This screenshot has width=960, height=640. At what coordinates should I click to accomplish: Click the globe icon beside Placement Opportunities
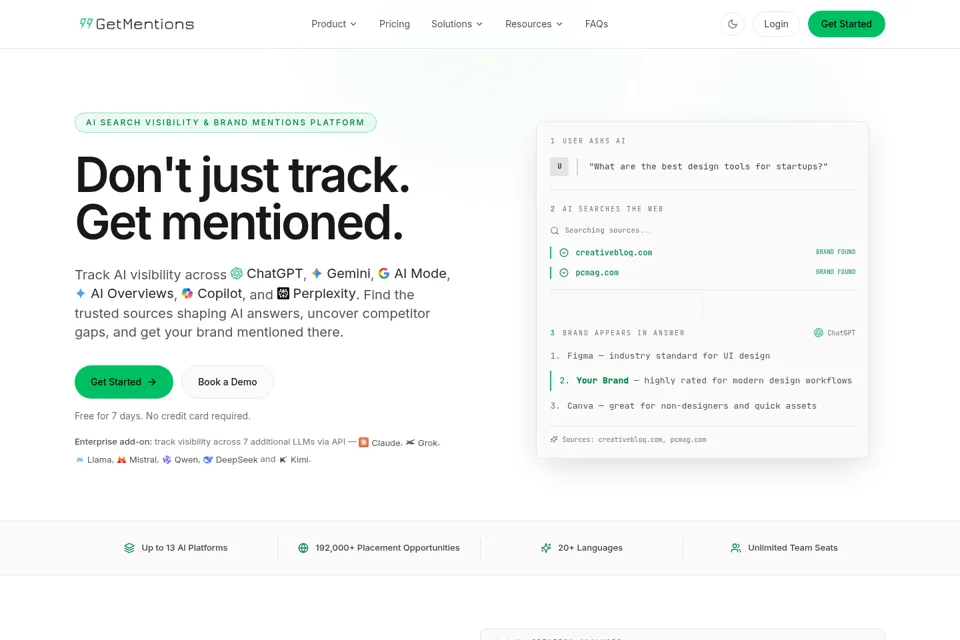pos(303,548)
